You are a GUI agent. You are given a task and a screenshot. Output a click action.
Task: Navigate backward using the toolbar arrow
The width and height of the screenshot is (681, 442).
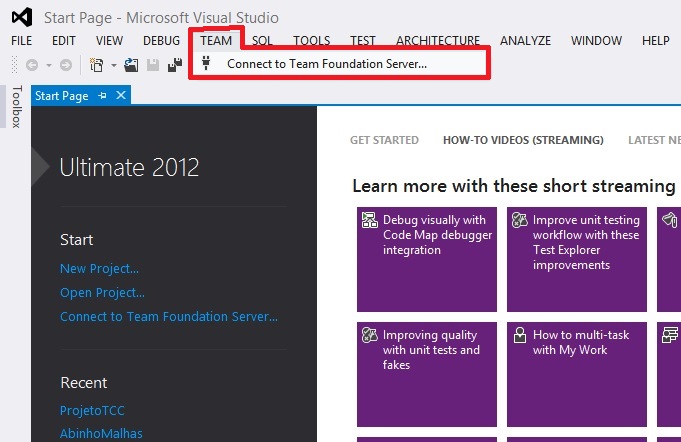click(32, 65)
